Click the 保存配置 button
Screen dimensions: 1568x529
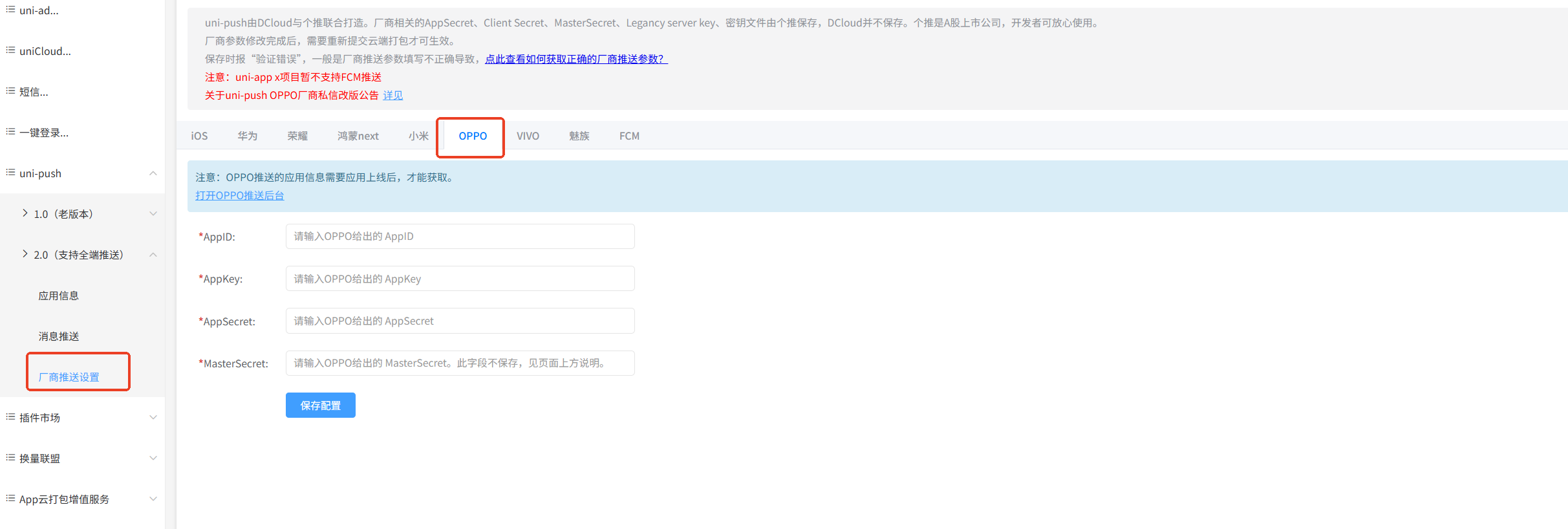pyautogui.click(x=321, y=405)
